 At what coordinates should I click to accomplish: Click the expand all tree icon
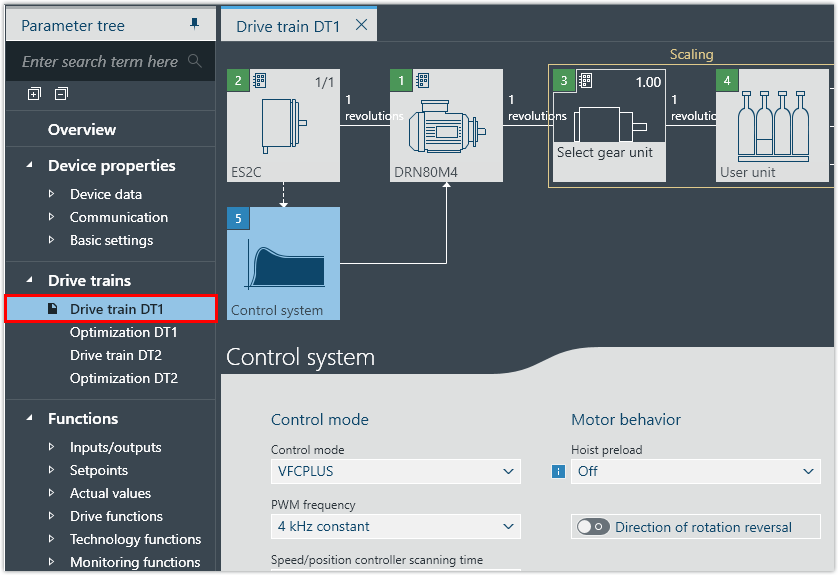coord(34,94)
